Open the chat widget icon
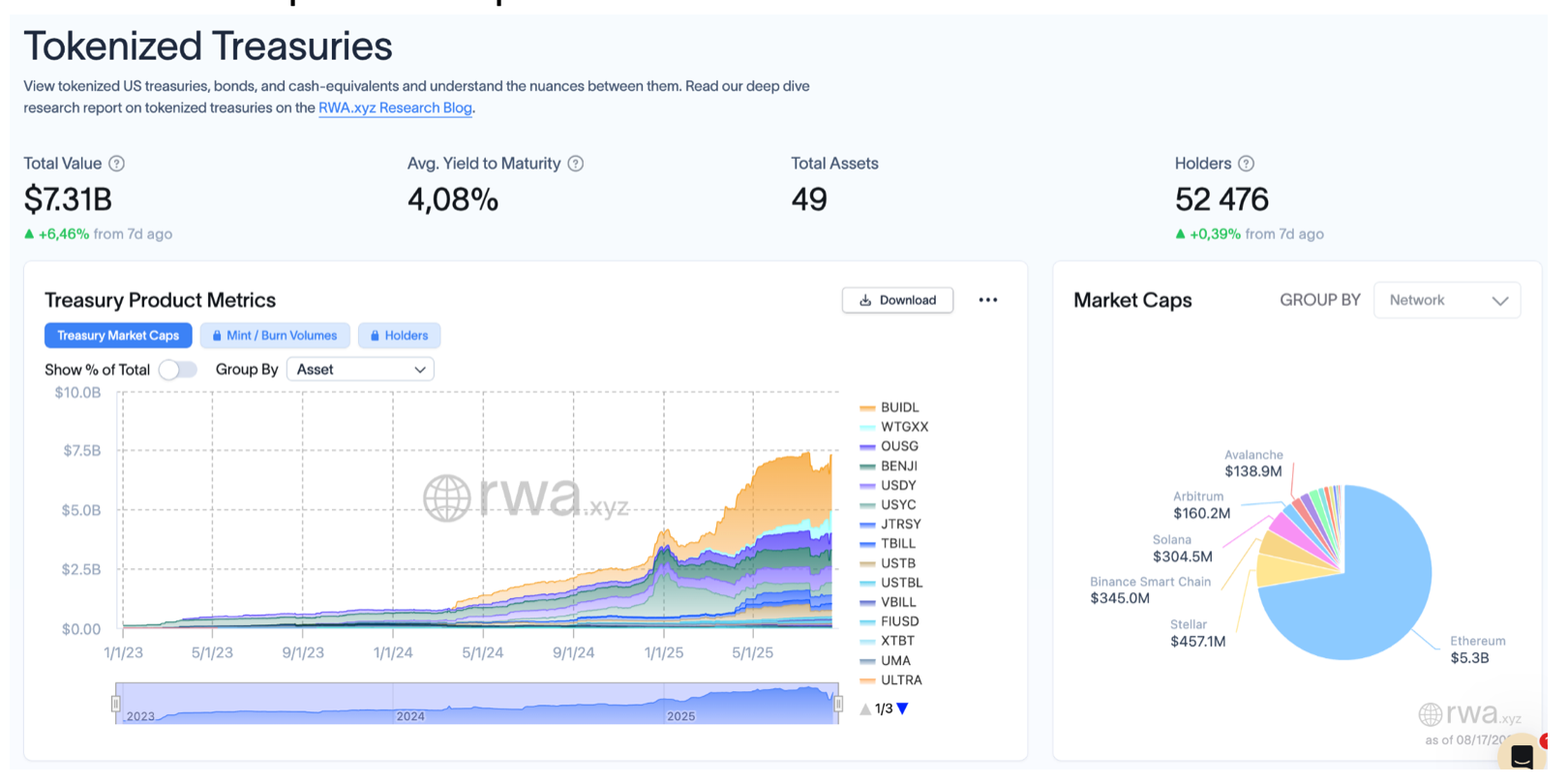The height and width of the screenshot is (784, 1568). [x=1522, y=756]
